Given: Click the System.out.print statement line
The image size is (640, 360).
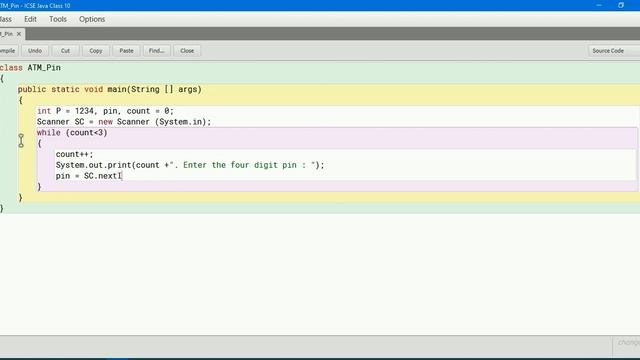Looking at the screenshot, I should tap(190, 165).
